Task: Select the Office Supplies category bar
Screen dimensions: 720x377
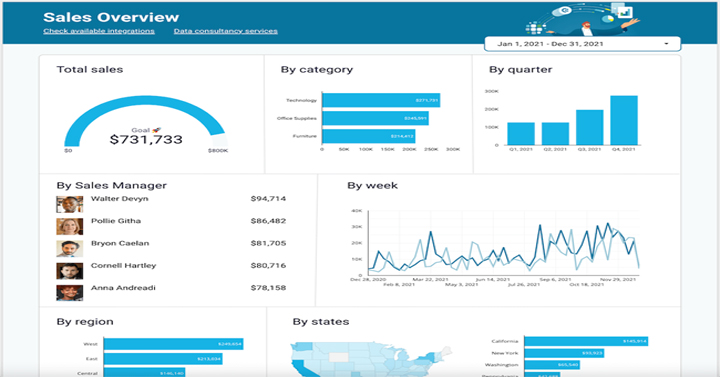Action: [x=375, y=118]
